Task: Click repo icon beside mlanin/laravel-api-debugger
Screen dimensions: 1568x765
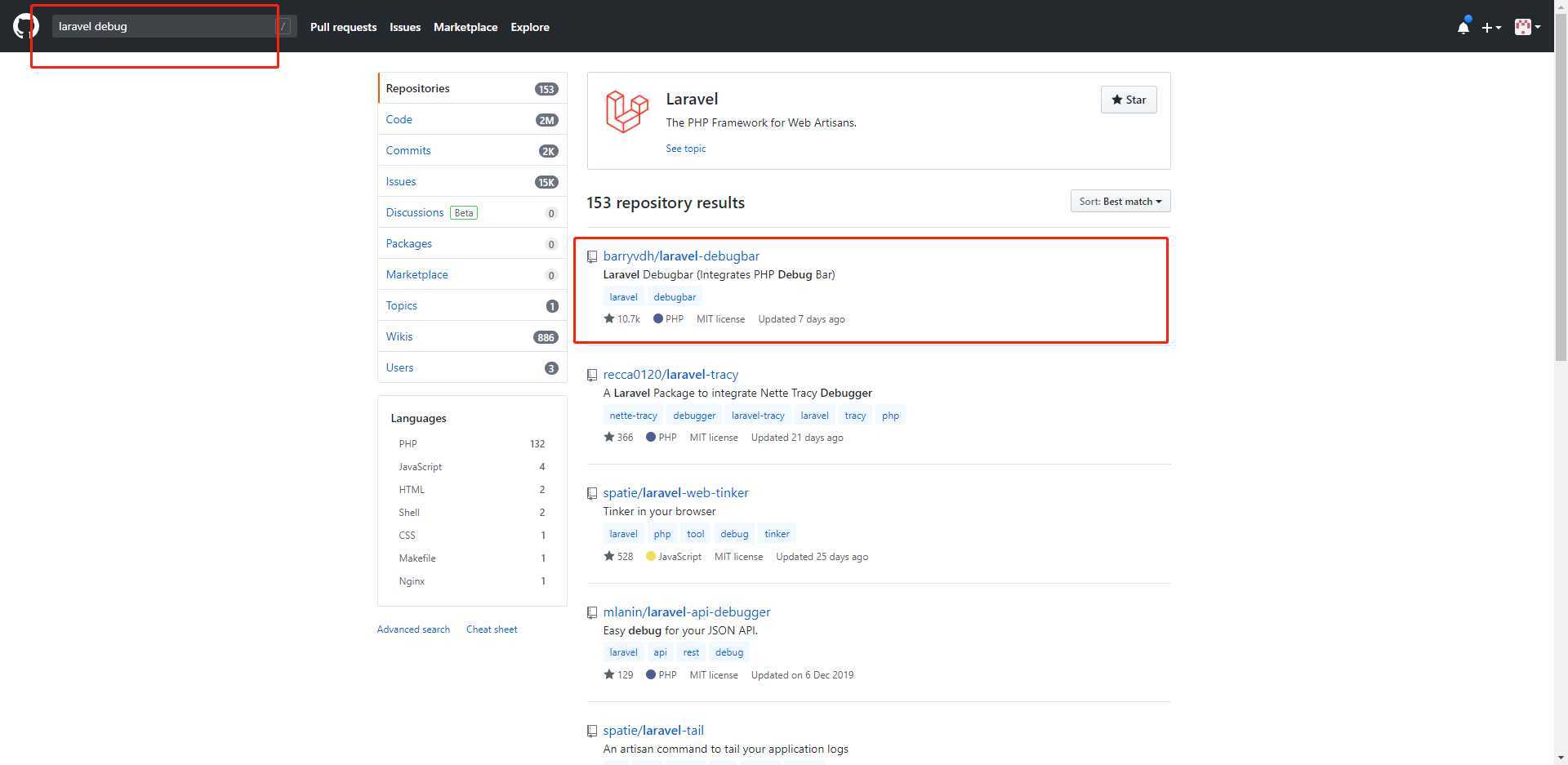Action: (592, 612)
